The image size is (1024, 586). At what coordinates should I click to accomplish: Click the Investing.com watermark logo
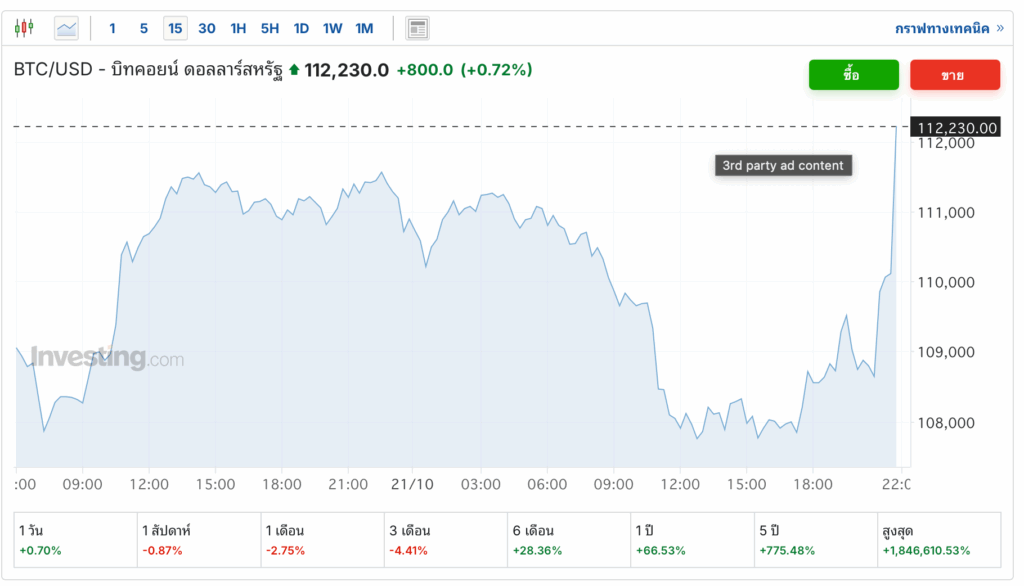[107, 357]
